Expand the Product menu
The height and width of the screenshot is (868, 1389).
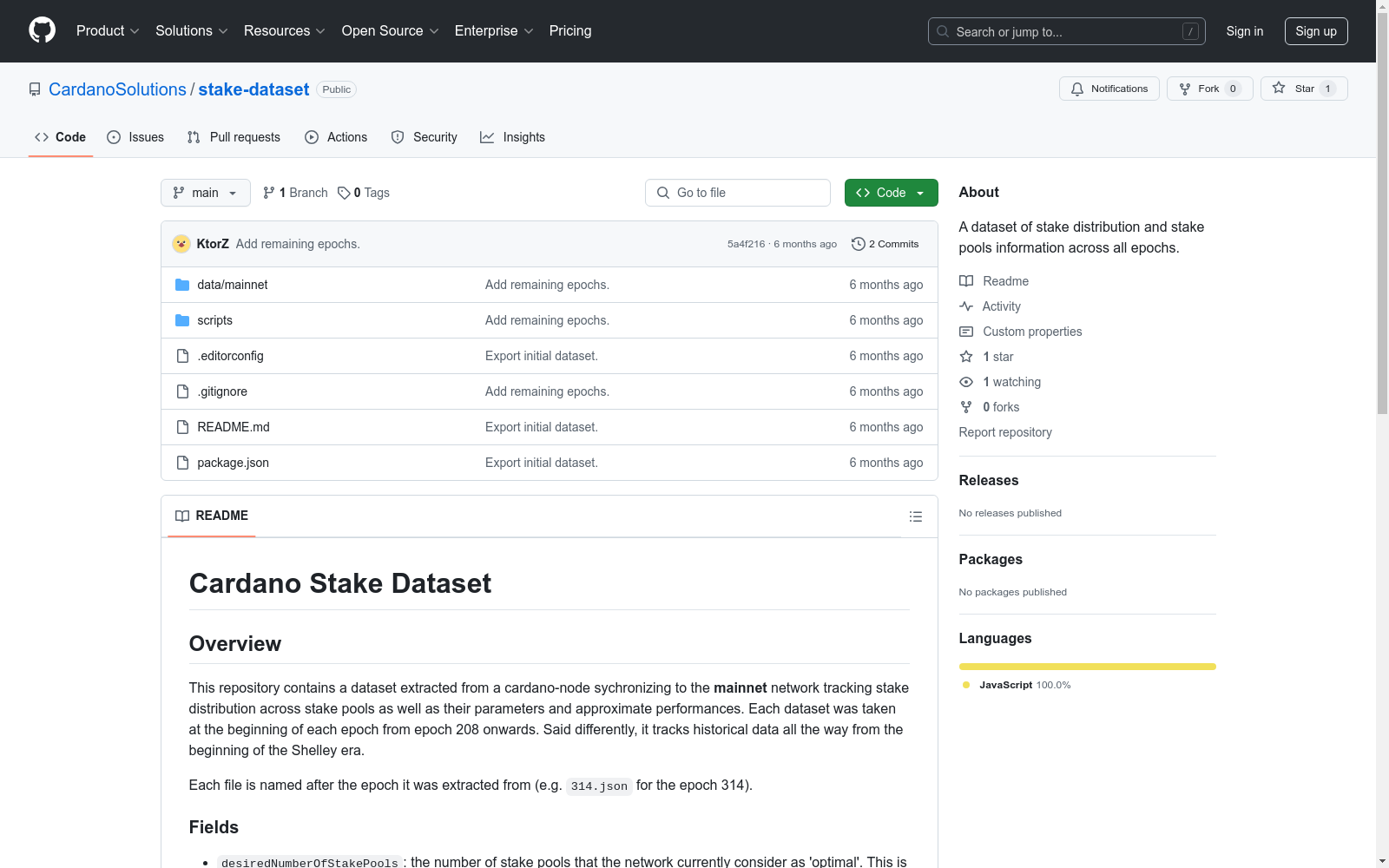108,31
